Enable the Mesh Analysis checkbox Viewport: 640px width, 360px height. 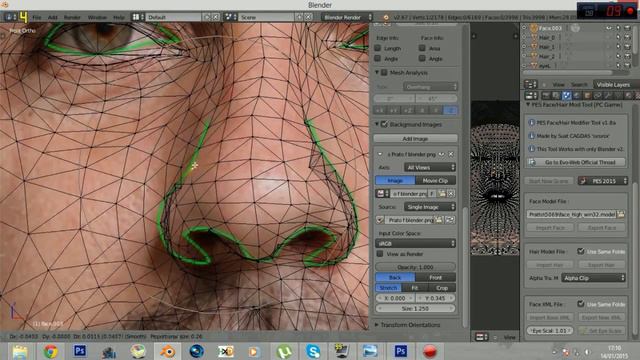coord(384,72)
